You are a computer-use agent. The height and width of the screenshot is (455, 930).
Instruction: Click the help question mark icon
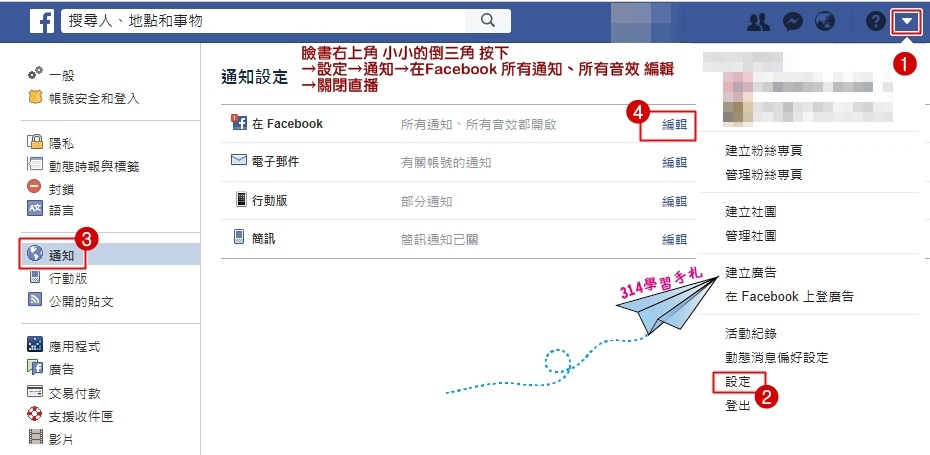click(x=875, y=22)
